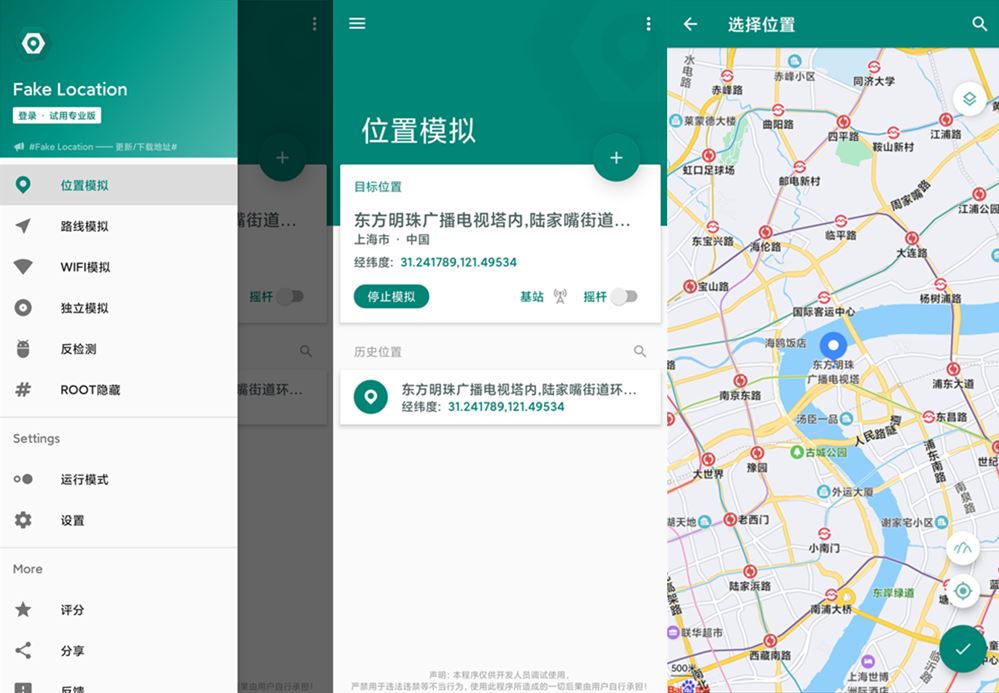Screen dimensions: 999x693
Task: Tap the dimmed plus button behind the drawer
Action: [x=282, y=157]
